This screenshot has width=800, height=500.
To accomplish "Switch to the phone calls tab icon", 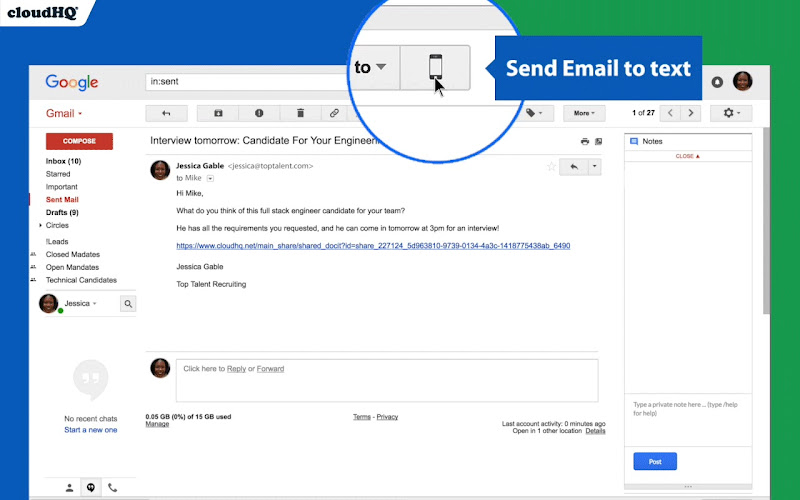I will pyautogui.click(x=112, y=488).
